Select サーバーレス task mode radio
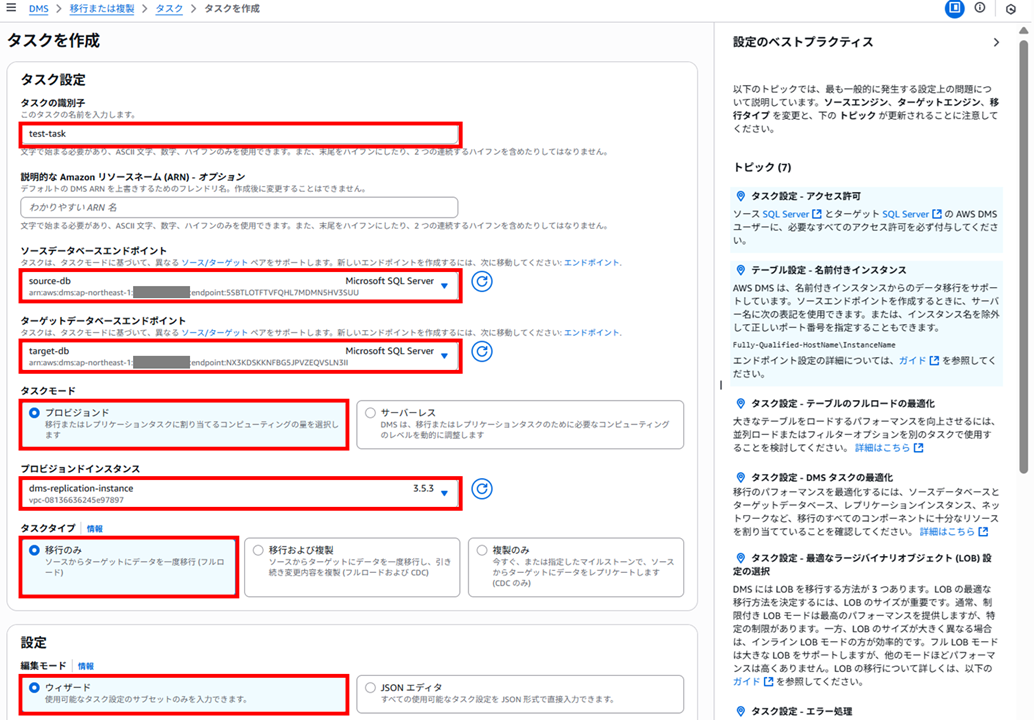 371,413
